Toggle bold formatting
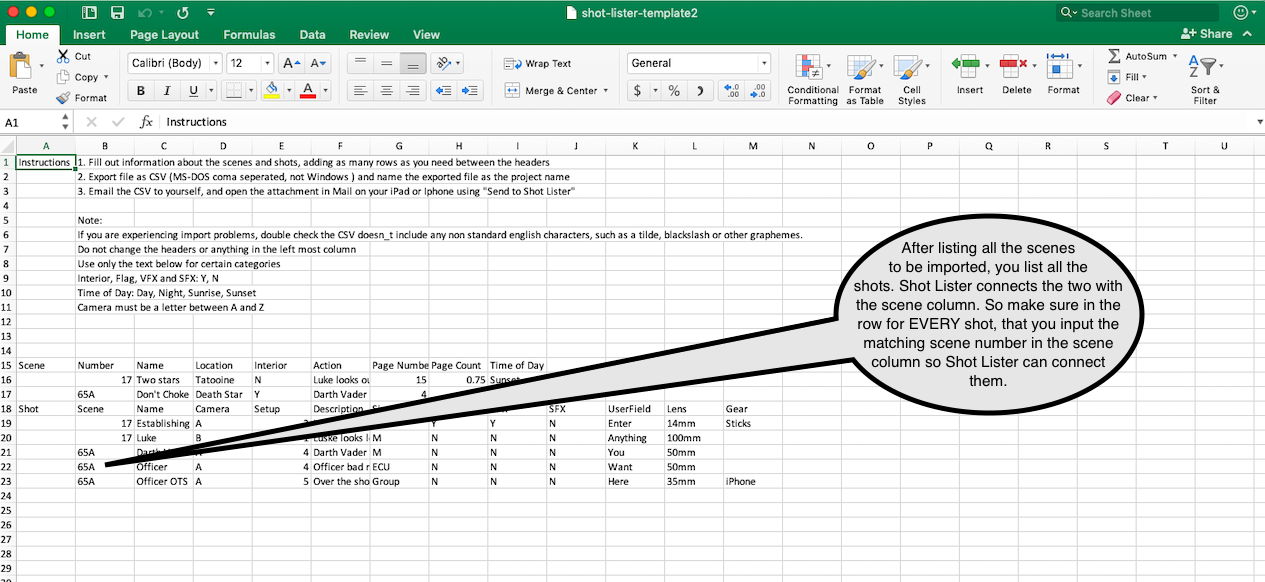The height and width of the screenshot is (582, 1265). point(140,89)
